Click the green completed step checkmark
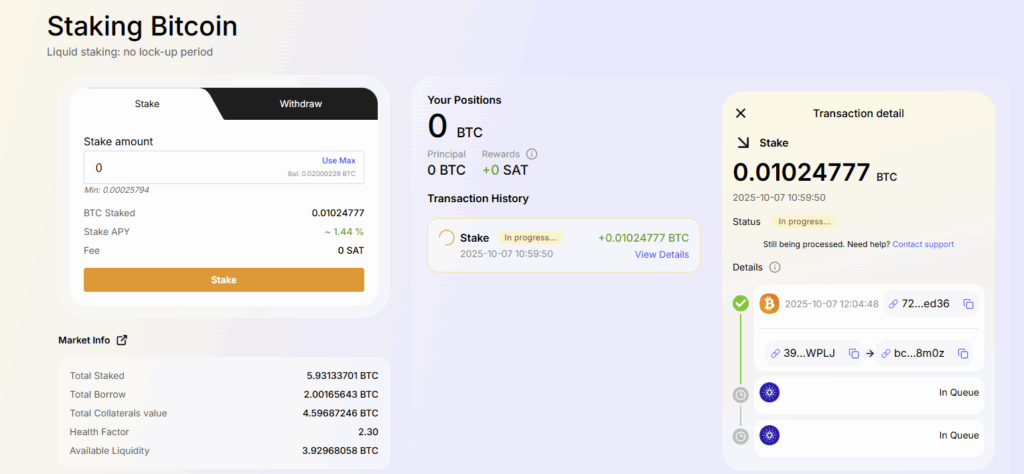The image size is (1024, 474). tap(740, 303)
